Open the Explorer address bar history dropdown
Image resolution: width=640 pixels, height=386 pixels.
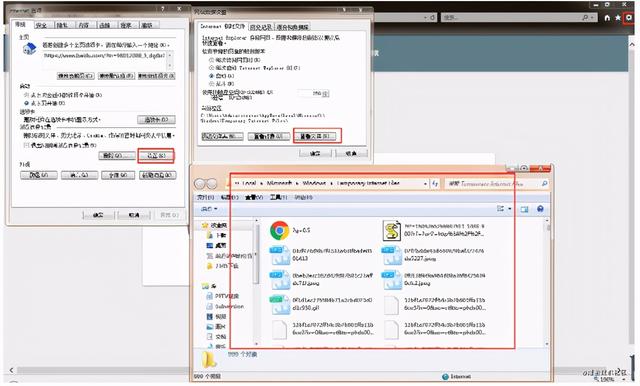click(425, 184)
